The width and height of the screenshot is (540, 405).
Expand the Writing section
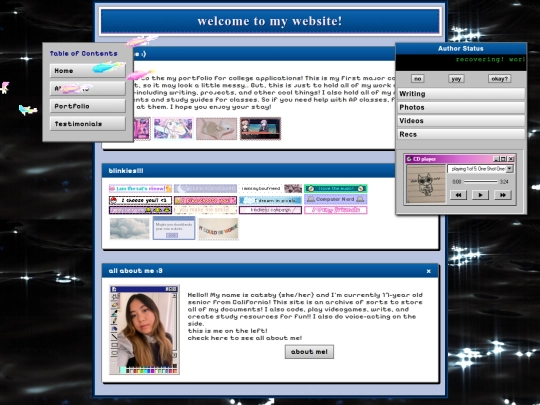pyautogui.click(x=461, y=94)
